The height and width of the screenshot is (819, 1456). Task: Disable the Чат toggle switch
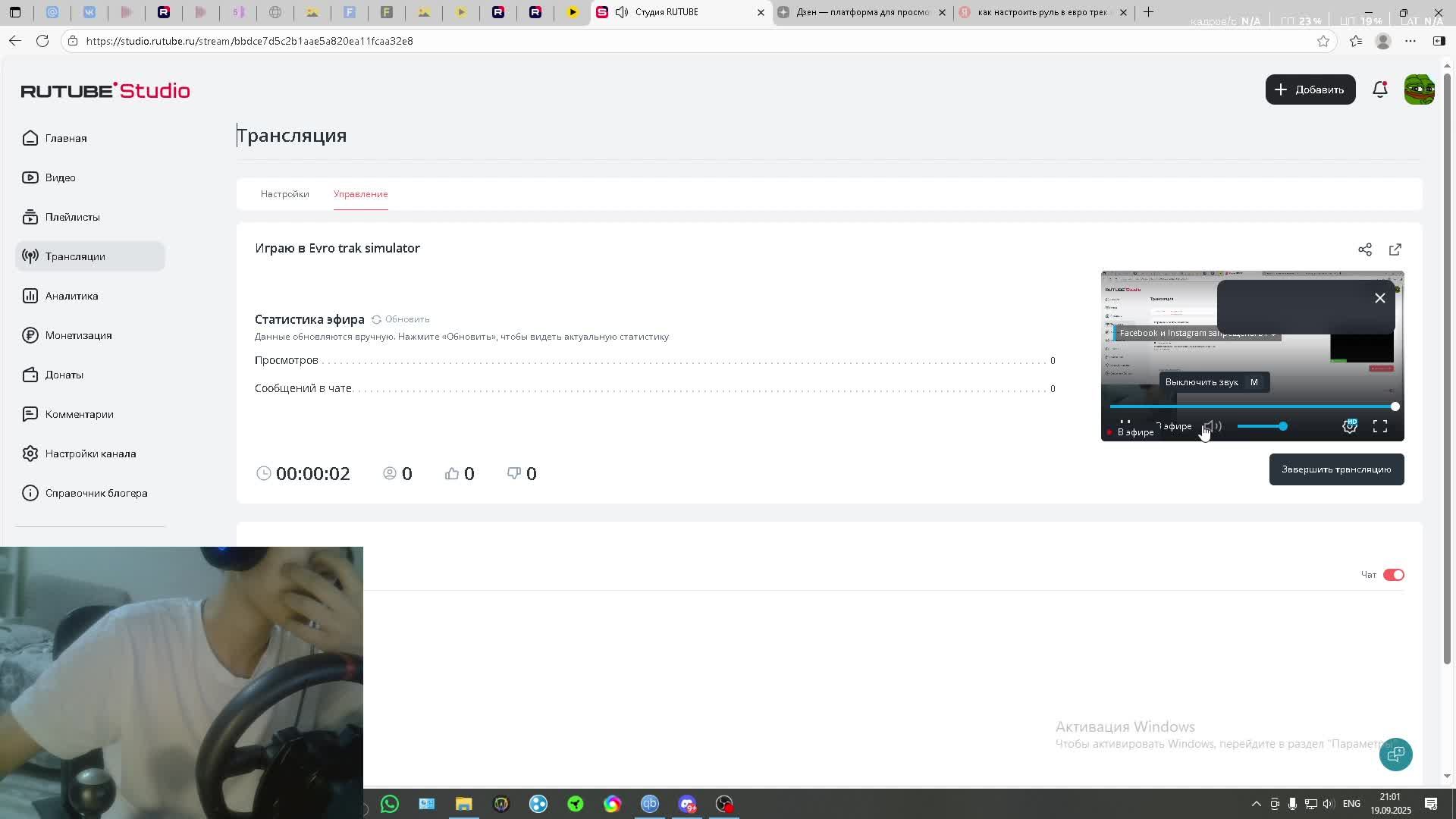(x=1394, y=575)
